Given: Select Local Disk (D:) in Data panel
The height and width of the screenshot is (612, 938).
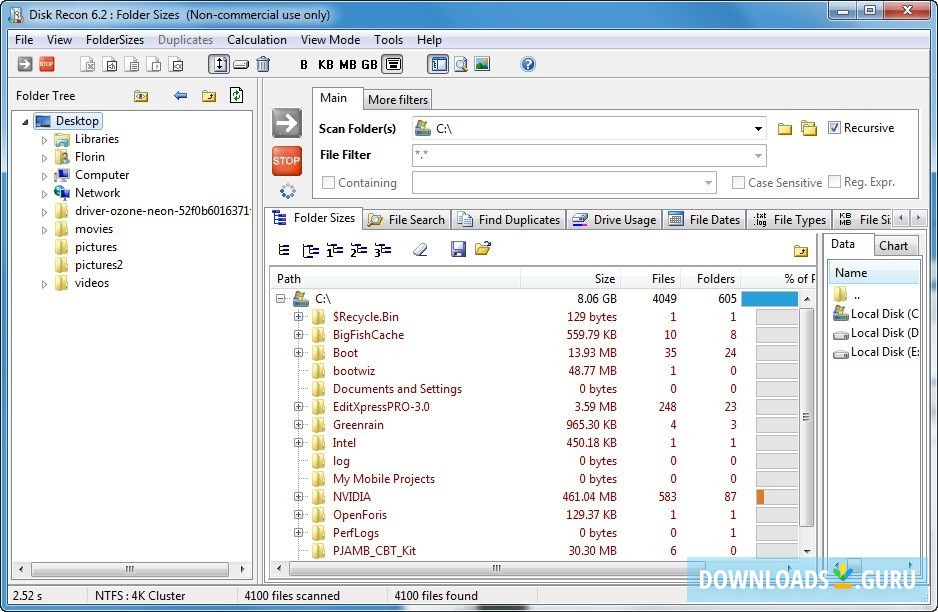Looking at the screenshot, I should (877, 333).
